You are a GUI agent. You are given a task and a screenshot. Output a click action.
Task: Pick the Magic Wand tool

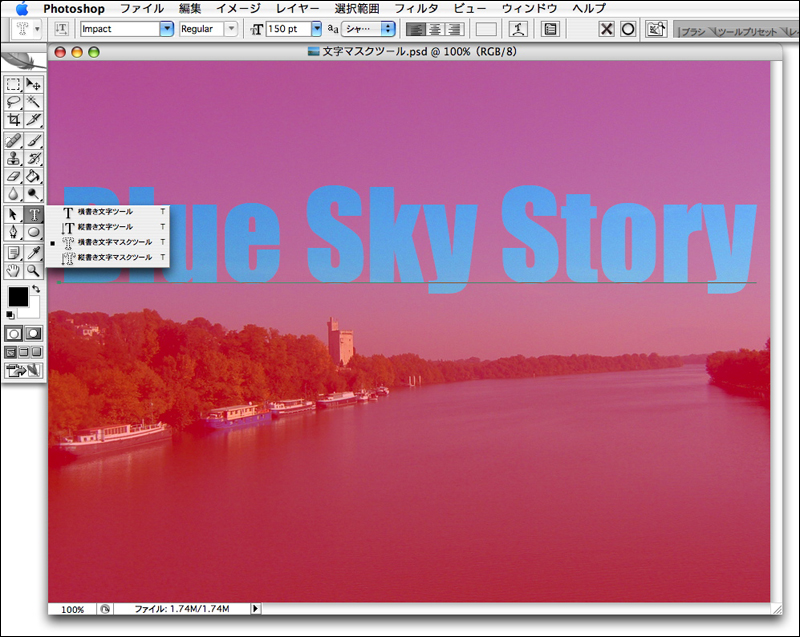tap(34, 102)
